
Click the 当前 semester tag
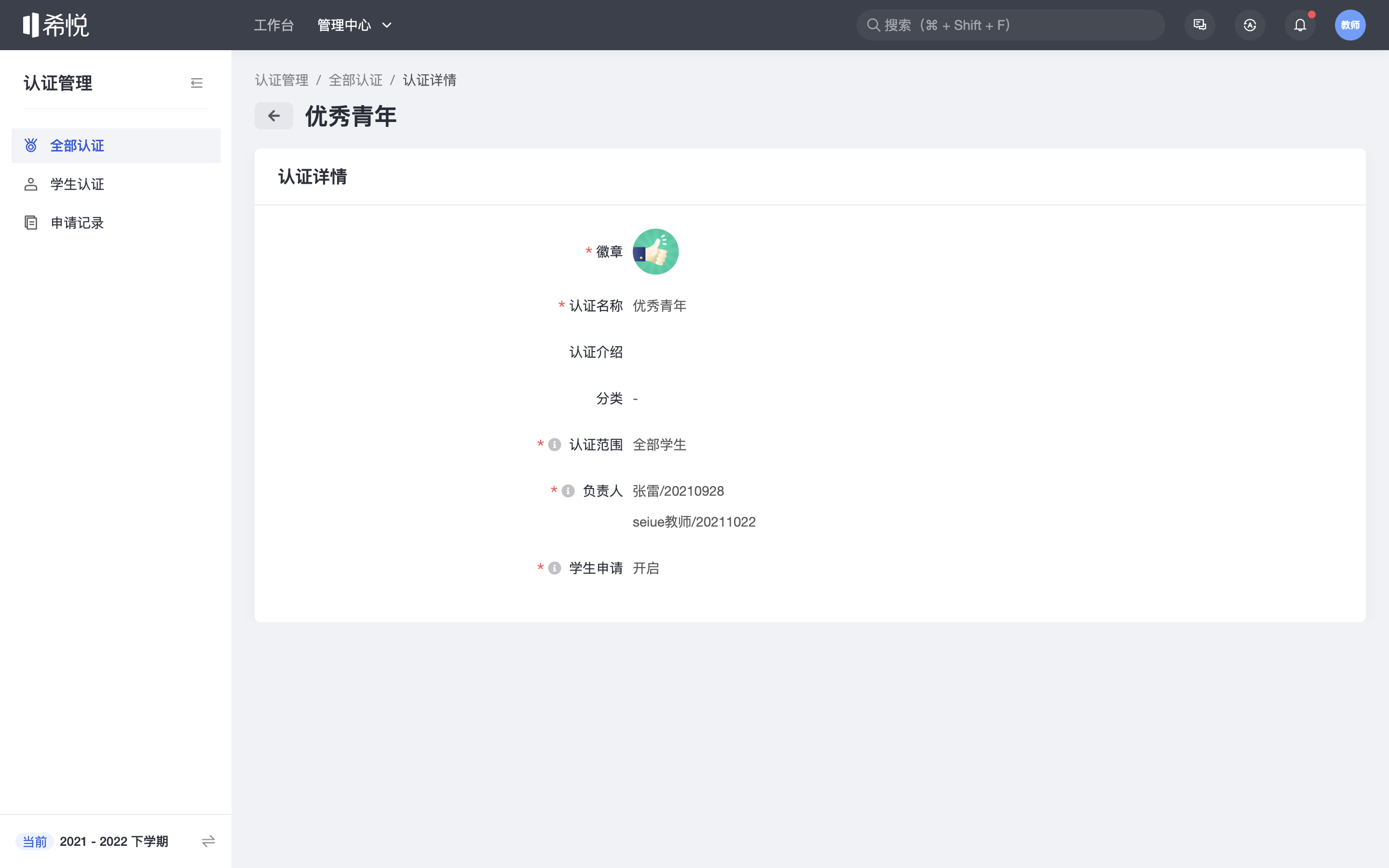click(34, 841)
